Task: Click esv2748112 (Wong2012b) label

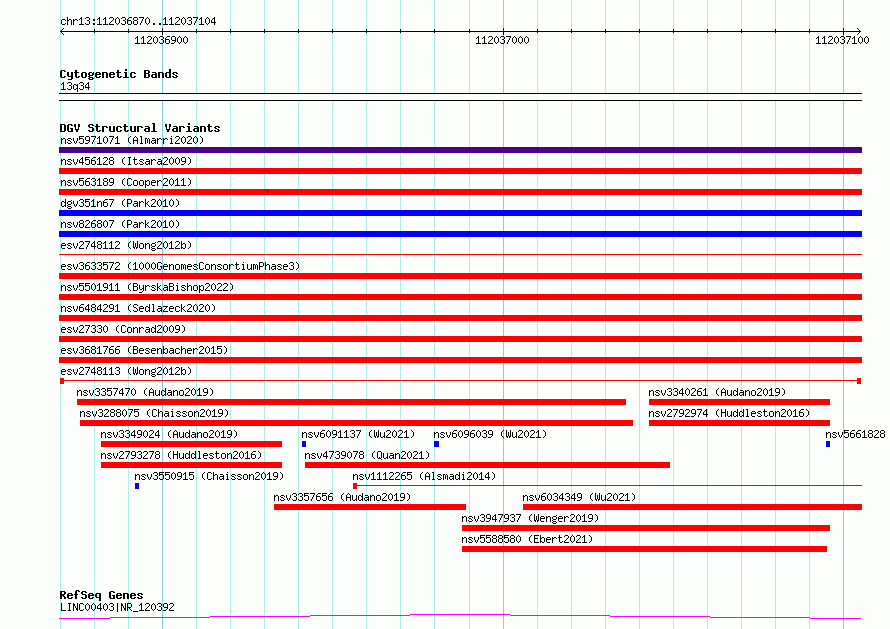Action: click(126, 245)
